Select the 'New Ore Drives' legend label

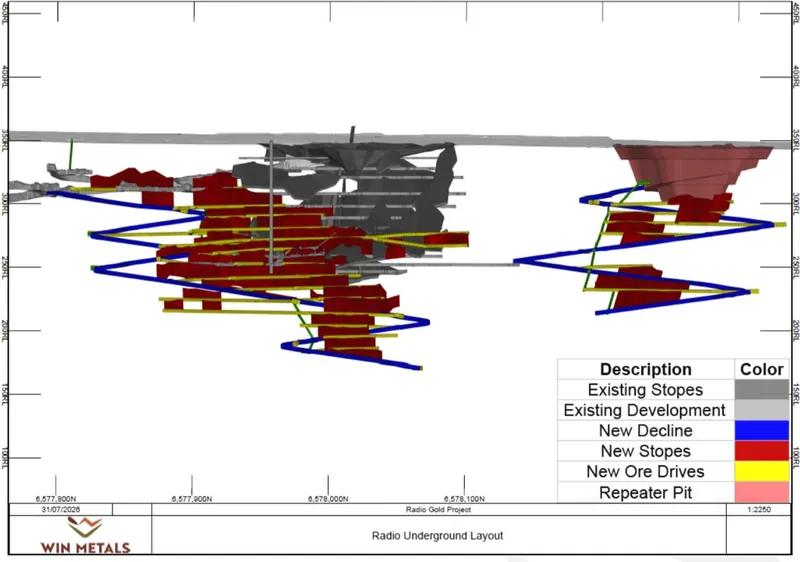click(x=645, y=471)
